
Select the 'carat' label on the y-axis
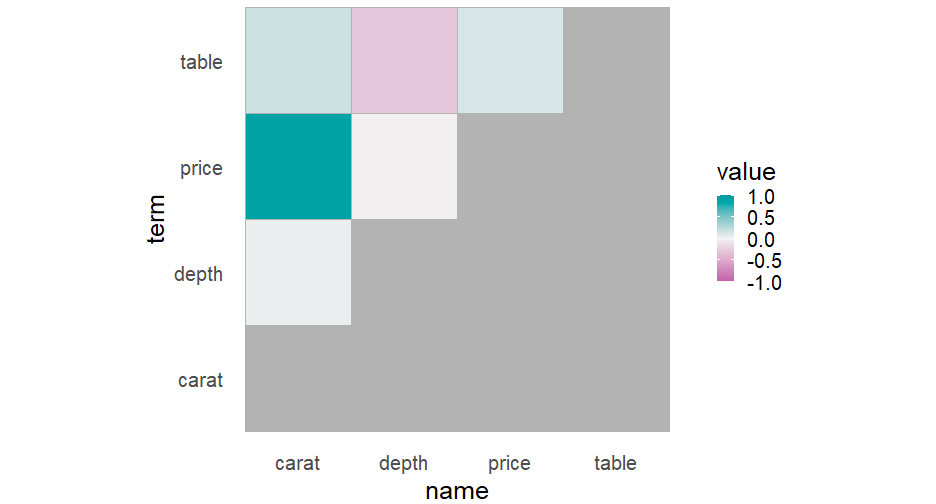click(x=200, y=380)
